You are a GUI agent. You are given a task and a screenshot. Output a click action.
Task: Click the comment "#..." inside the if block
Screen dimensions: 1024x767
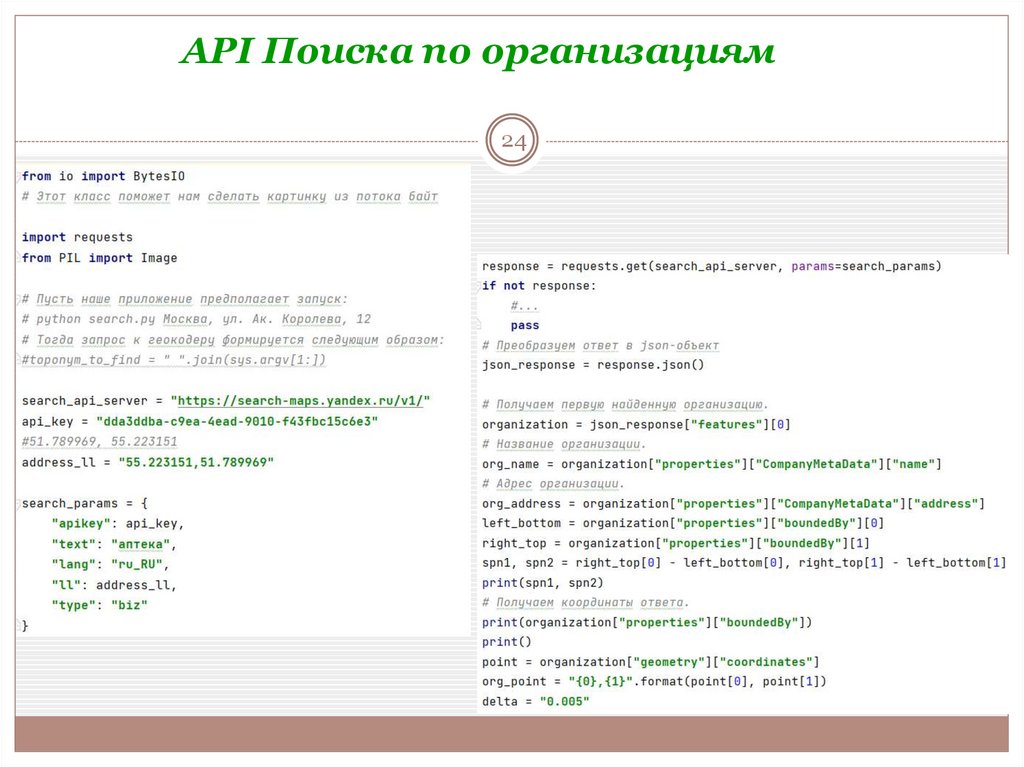[524, 306]
